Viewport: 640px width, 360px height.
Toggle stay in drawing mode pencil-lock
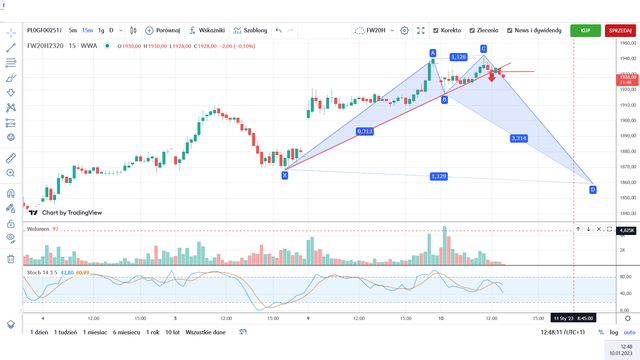pyautogui.click(x=11, y=209)
